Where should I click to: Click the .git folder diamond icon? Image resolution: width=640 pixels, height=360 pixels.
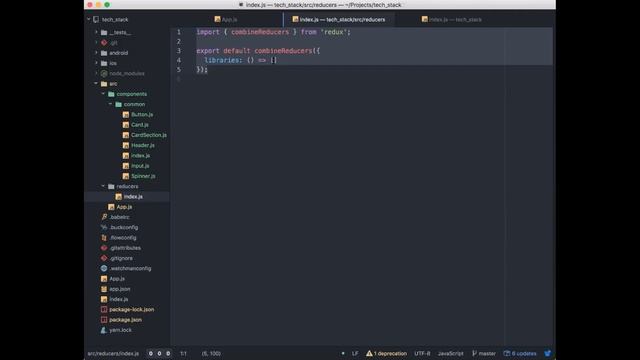coord(104,42)
